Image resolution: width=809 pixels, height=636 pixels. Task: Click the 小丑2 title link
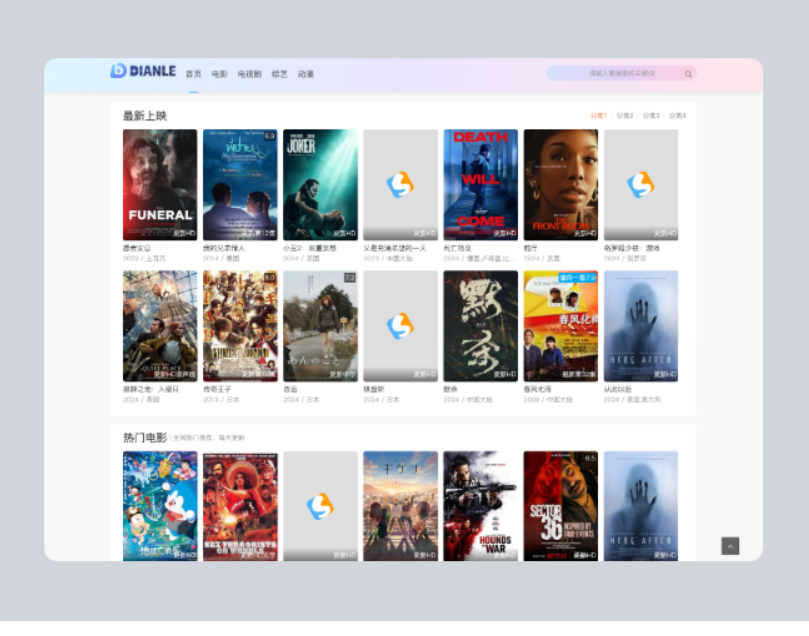coord(310,248)
